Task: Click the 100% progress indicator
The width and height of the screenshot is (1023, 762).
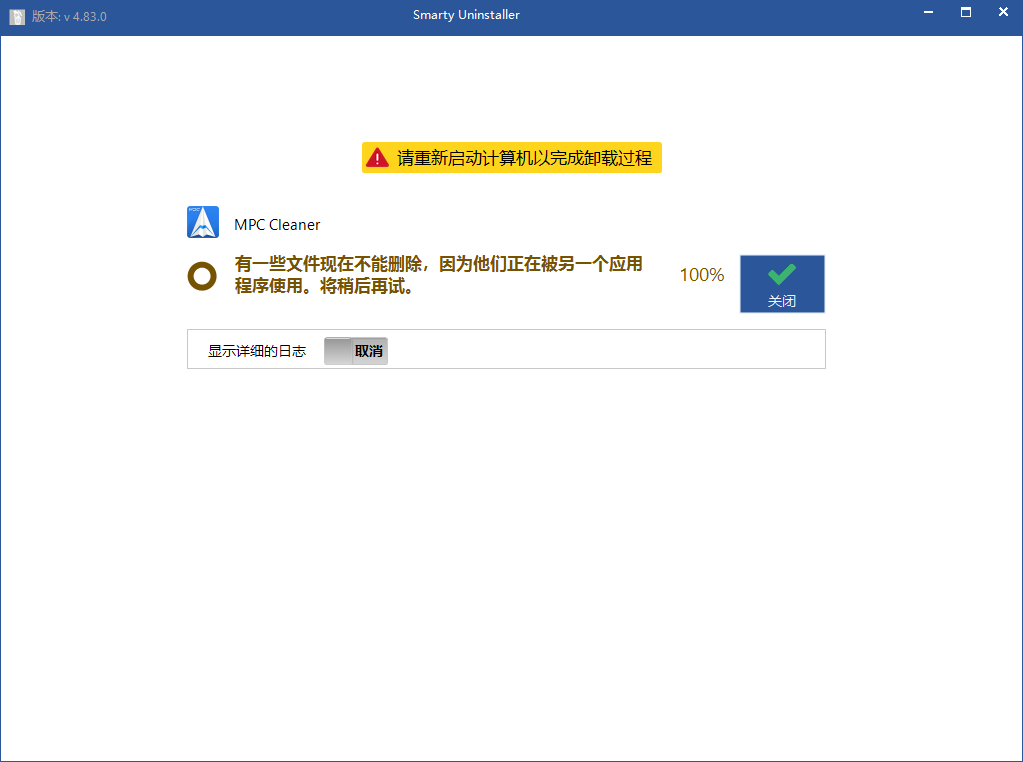Action: pos(700,274)
